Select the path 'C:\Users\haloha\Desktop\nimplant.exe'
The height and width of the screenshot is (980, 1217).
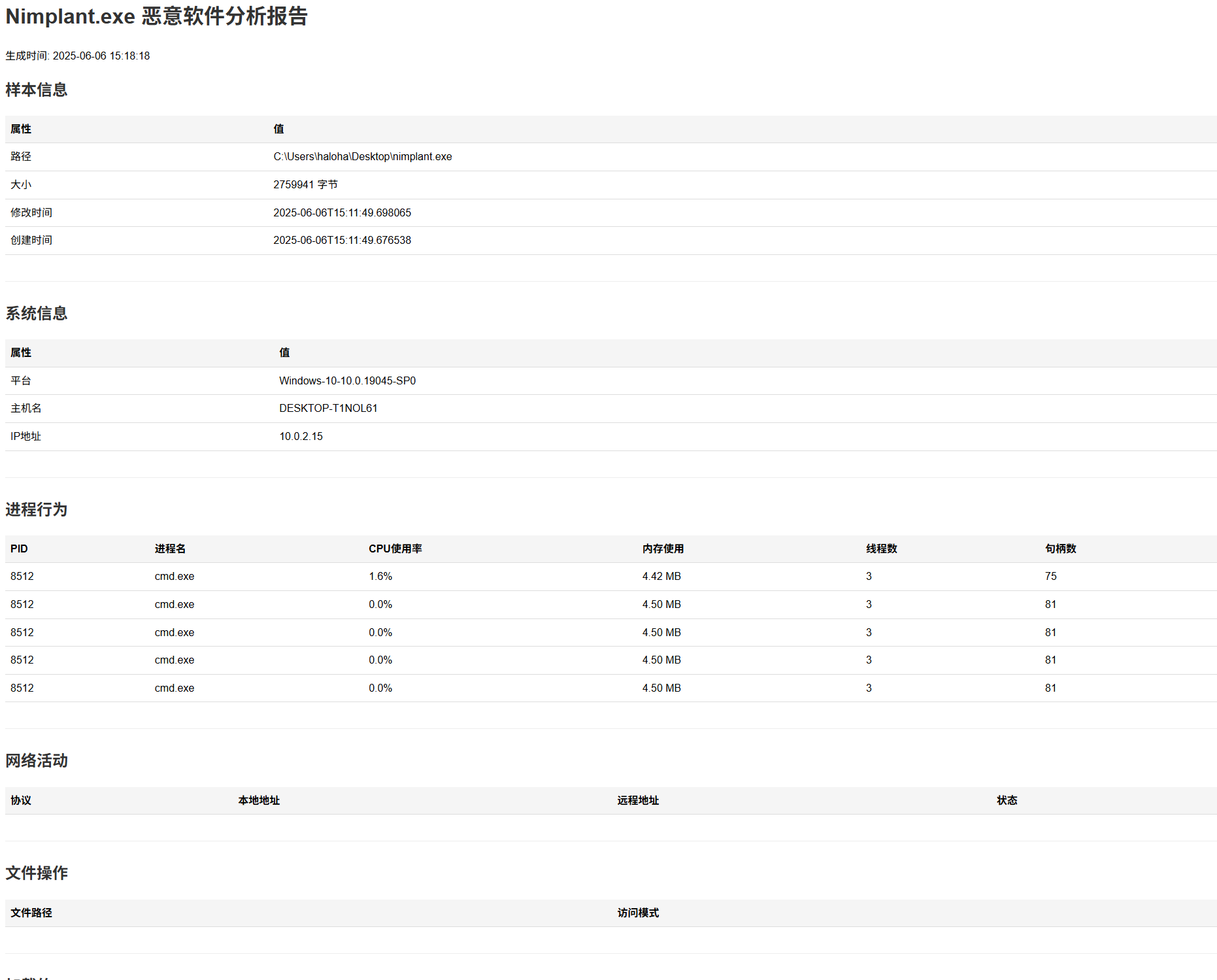click(363, 157)
